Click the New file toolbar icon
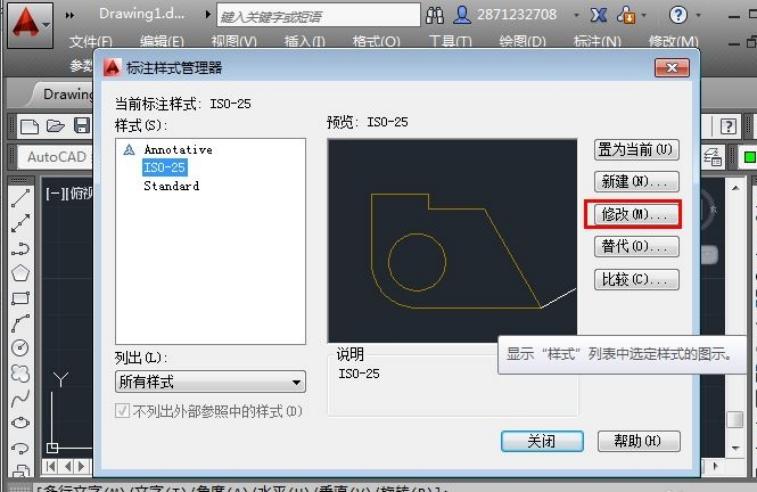Viewport: 757px width, 492px height. [x=29, y=127]
